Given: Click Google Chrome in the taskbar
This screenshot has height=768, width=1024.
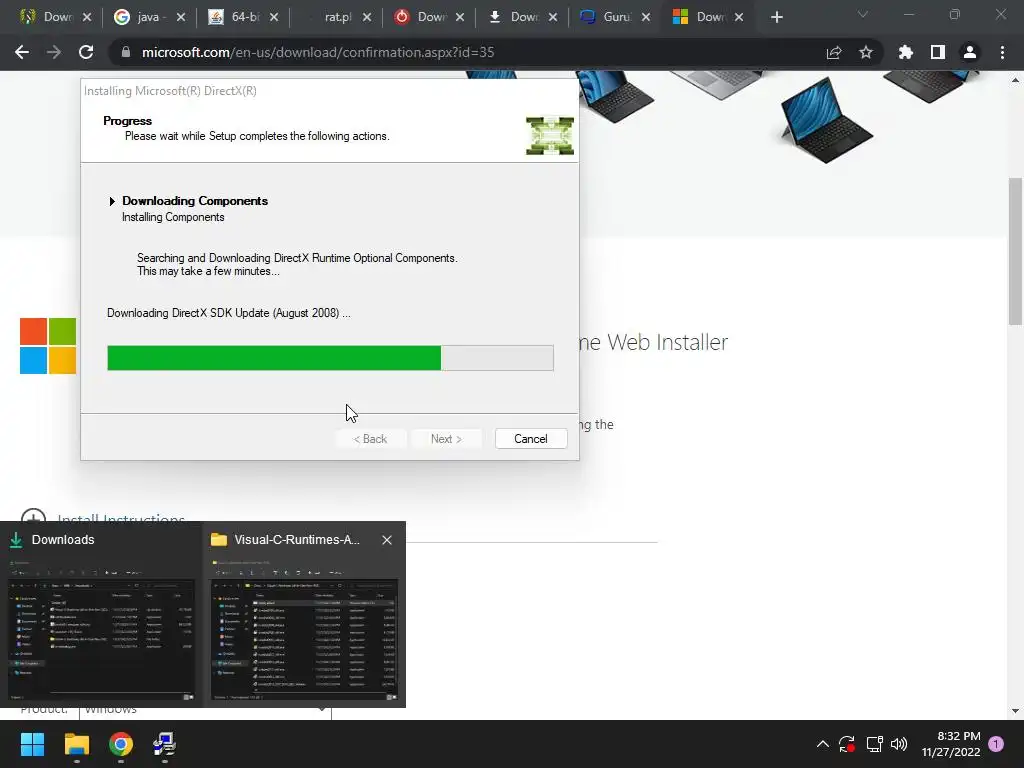Looking at the screenshot, I should (121, 744).
